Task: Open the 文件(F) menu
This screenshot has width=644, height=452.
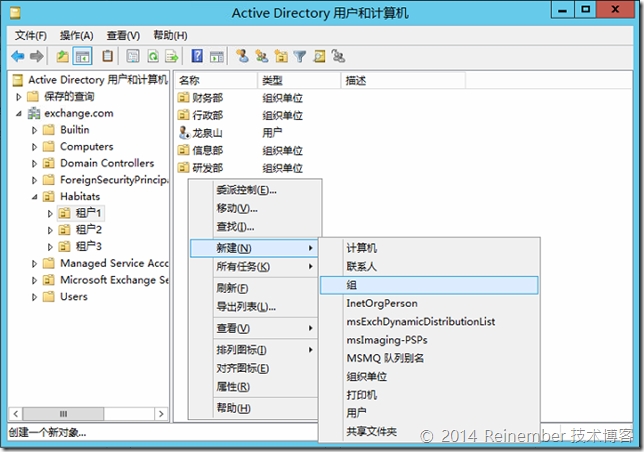Action: [30, 36]
